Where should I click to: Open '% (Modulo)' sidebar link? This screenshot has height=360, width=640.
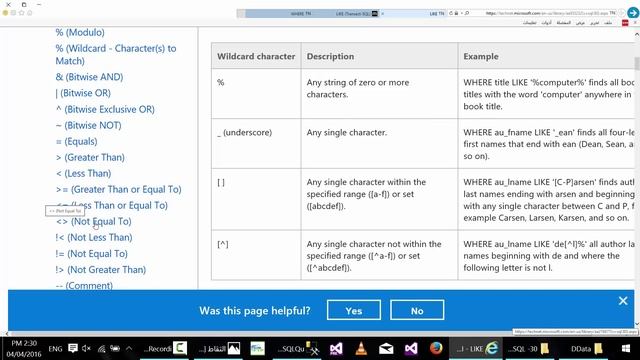pos(80,32)
